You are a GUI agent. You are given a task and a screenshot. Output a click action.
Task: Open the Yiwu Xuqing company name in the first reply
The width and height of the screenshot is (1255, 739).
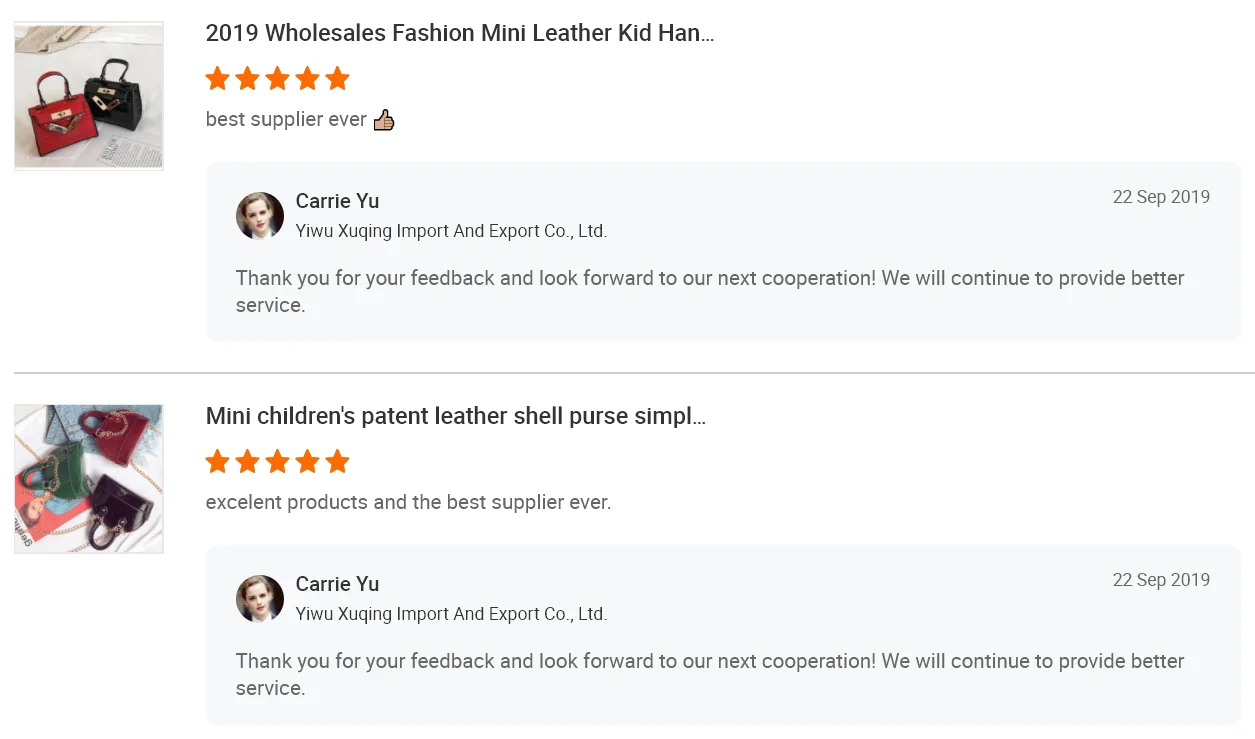click(451, 231)
